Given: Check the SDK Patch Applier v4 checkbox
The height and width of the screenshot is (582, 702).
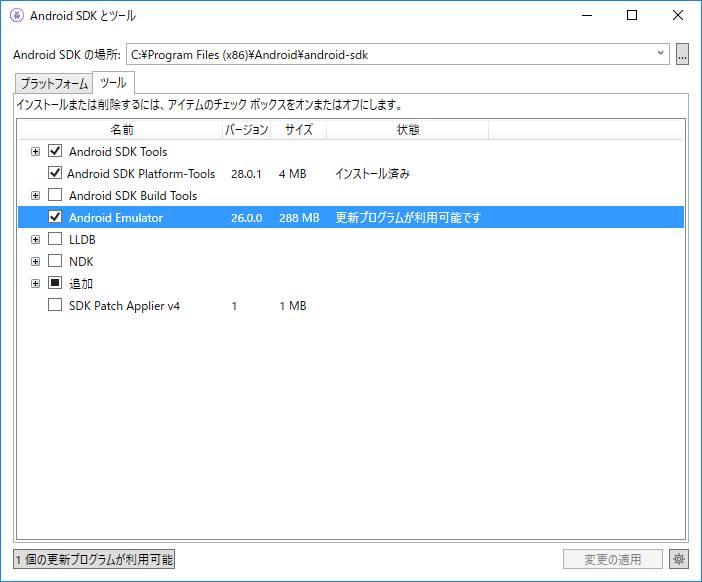Looking at the screenshot, I should click(55, 305).
